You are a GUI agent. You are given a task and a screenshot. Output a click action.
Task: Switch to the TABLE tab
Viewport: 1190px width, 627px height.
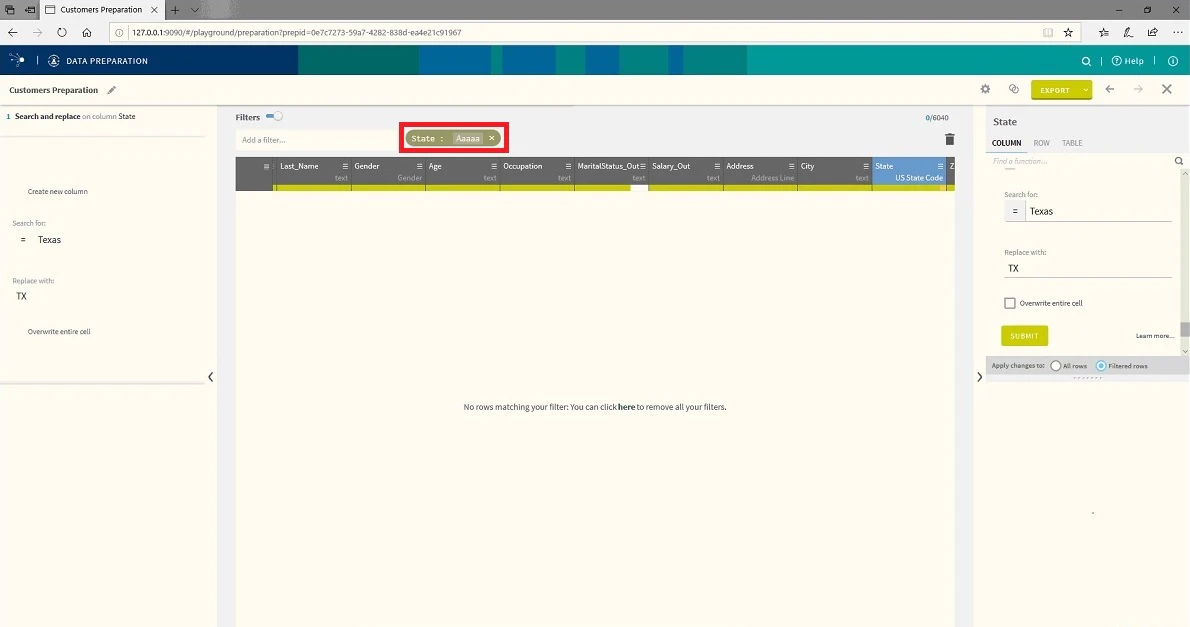(x=1072, y=143)
